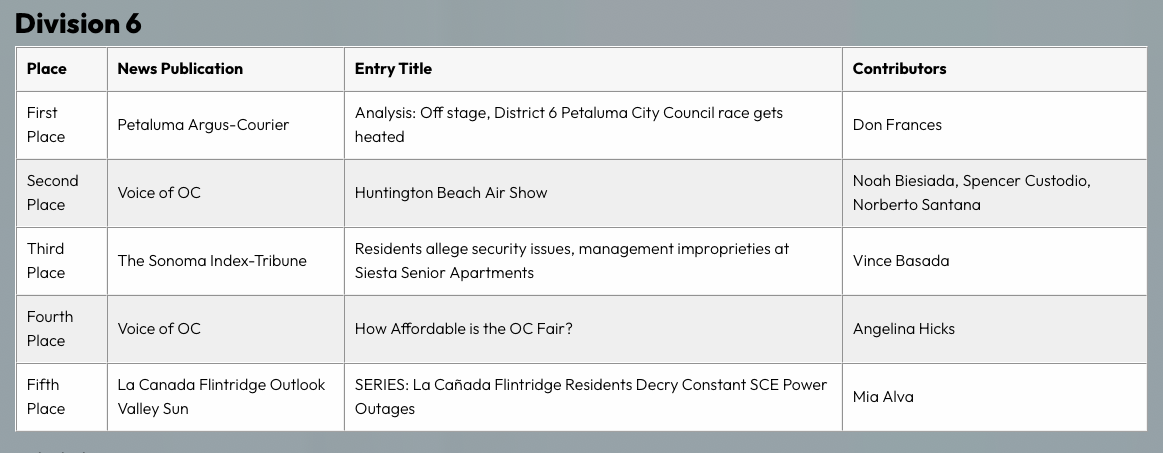Click the Contributors column header

pos(899,69)
